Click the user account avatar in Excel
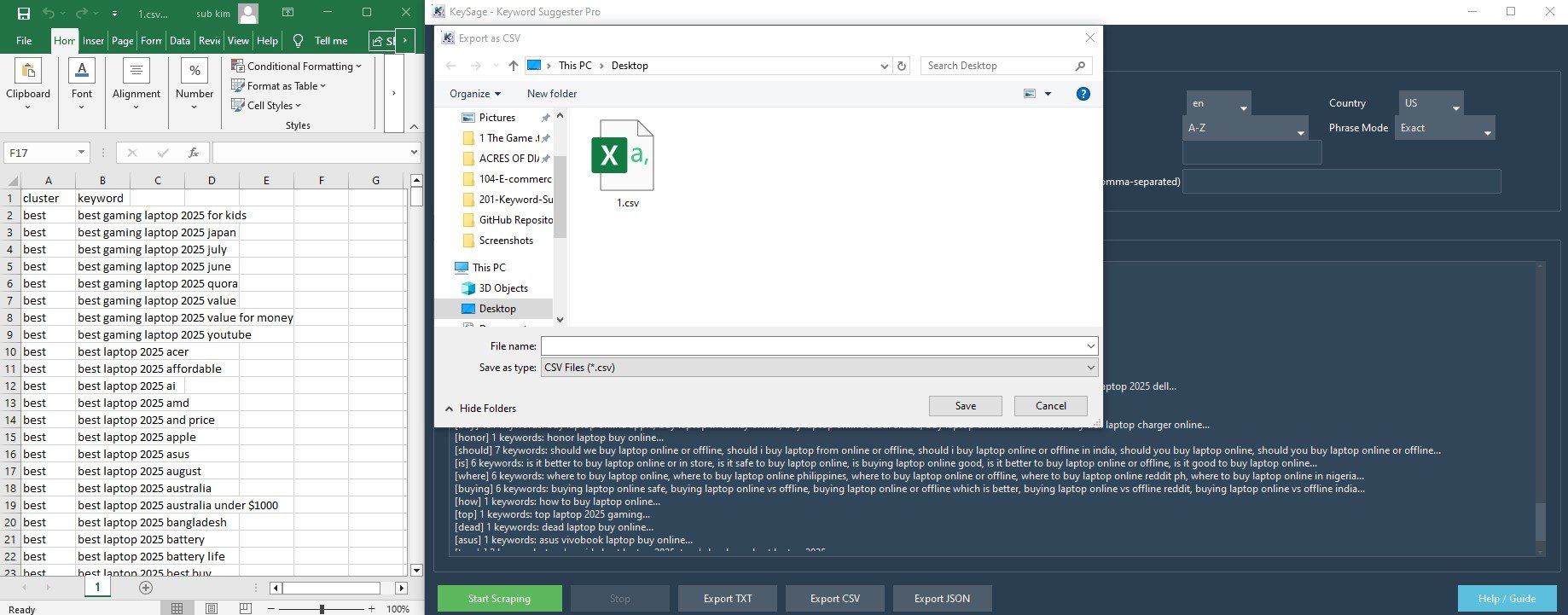This screenshot has height=615, width=1568. (x=248, y=14)
